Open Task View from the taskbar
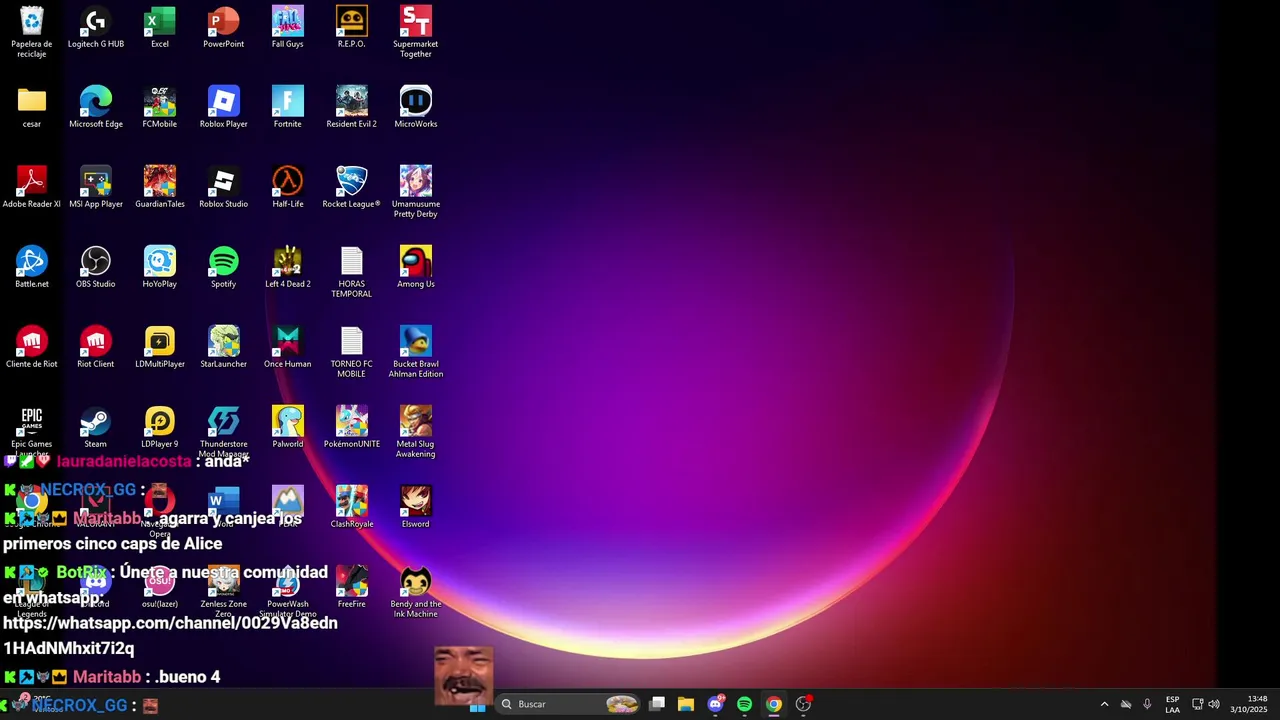The height and width of the screenshot is (720, 1280). [657, 704]
